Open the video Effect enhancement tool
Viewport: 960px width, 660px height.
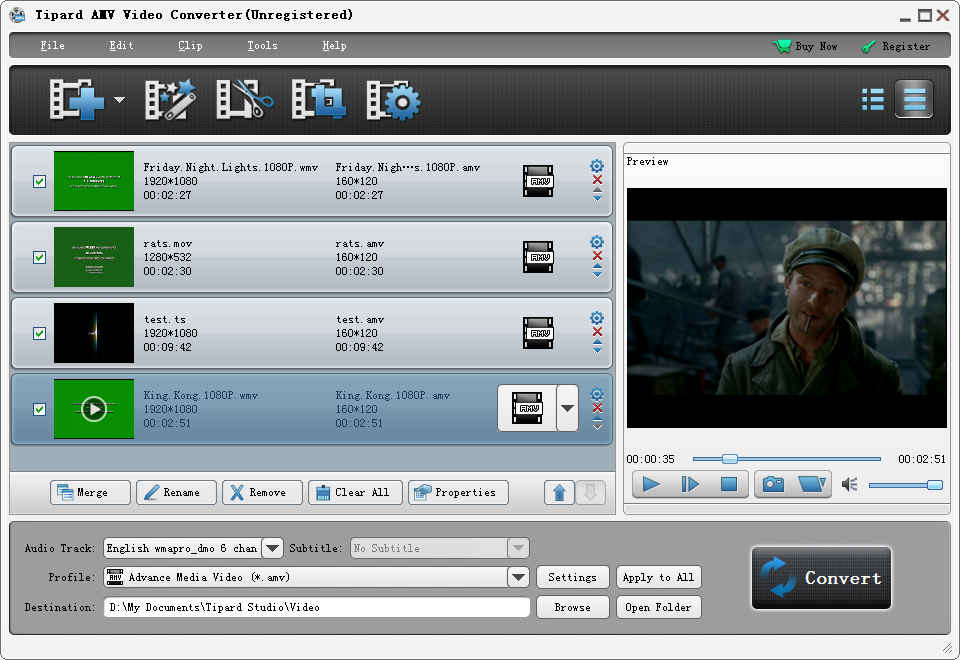coord(170,100)
